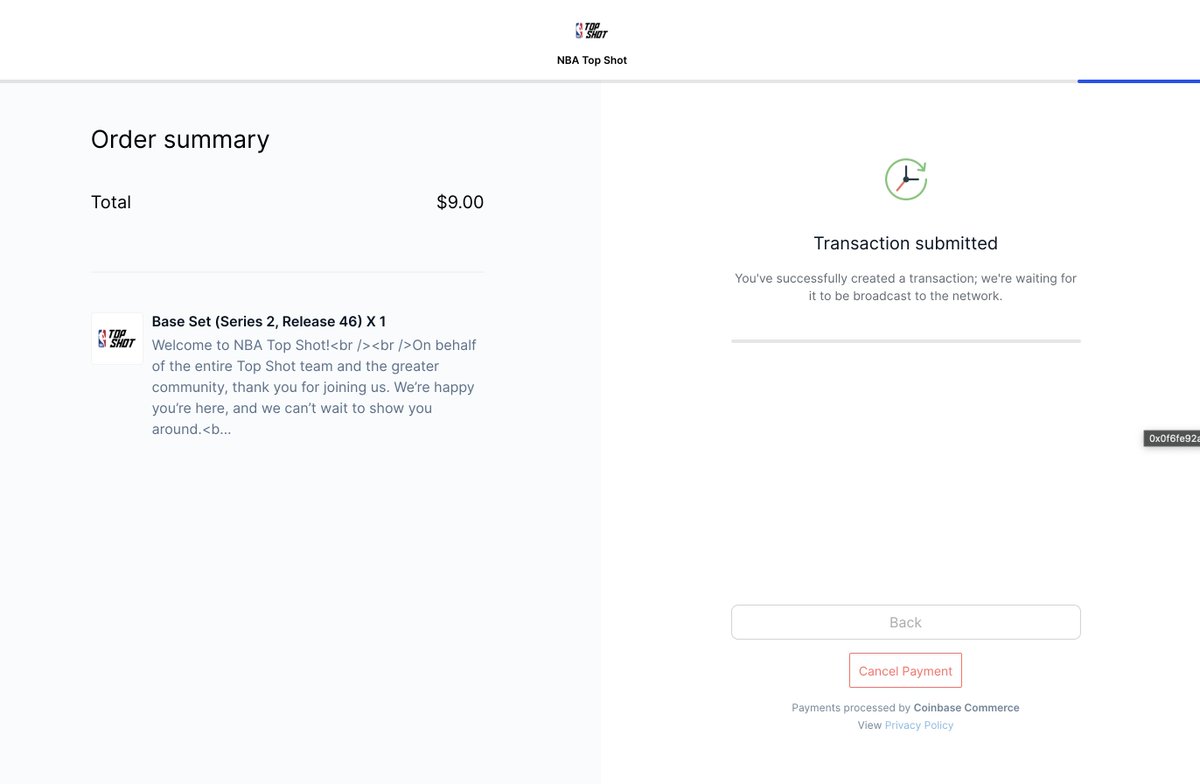Image resolution: width=1200 pixels, height=784 pixels.
Task: Select the Top Shot product thumbnail
Action: point(117,338)
